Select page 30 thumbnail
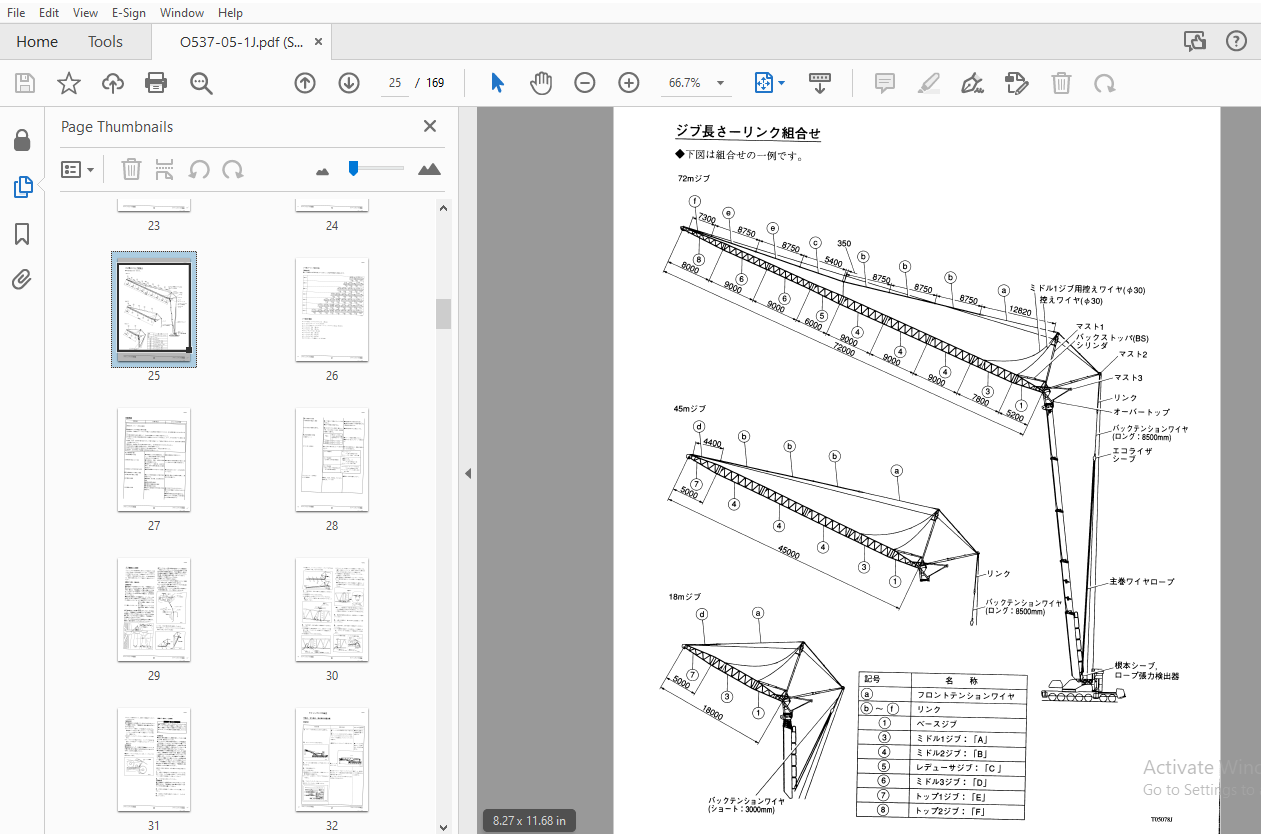Screen dimensions: 1261x834 pos(332,610)
